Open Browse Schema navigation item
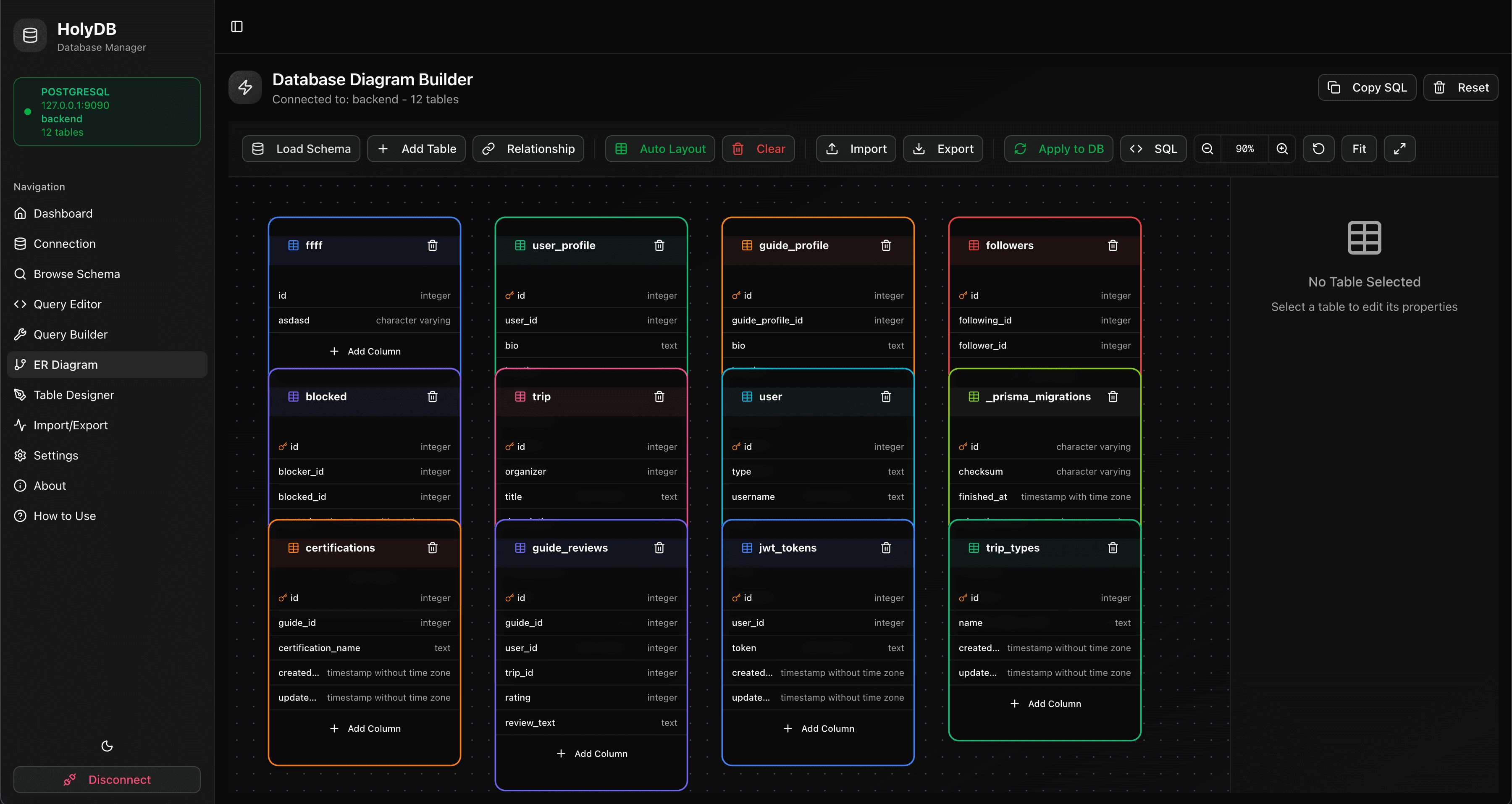Screen dimensions: 1512x804 tap(76, 274)
